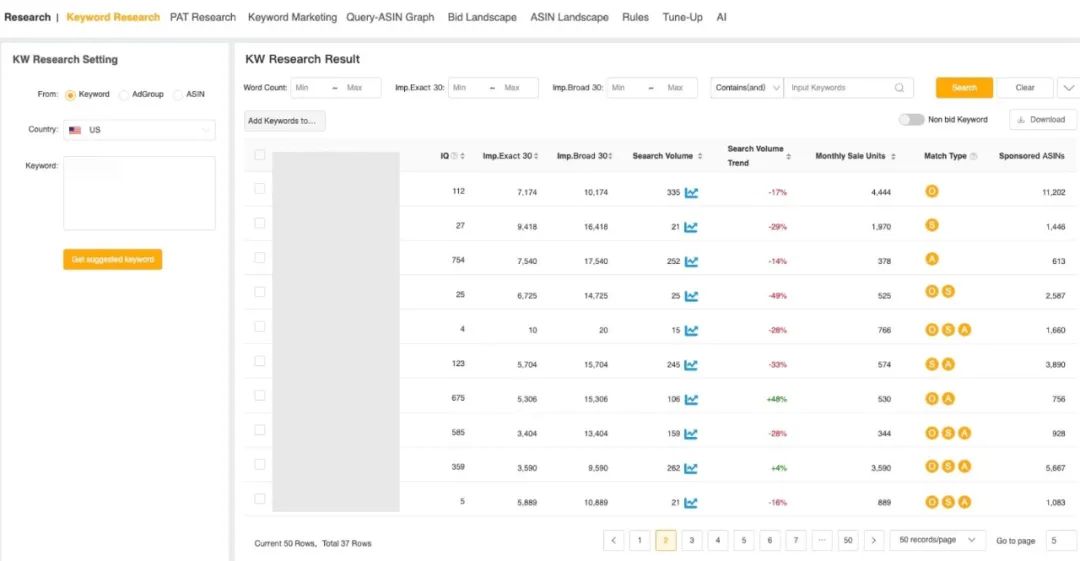1080x561 pixels.
Task: Select the ASIN radio option
Action: click(x=178, y=95)
